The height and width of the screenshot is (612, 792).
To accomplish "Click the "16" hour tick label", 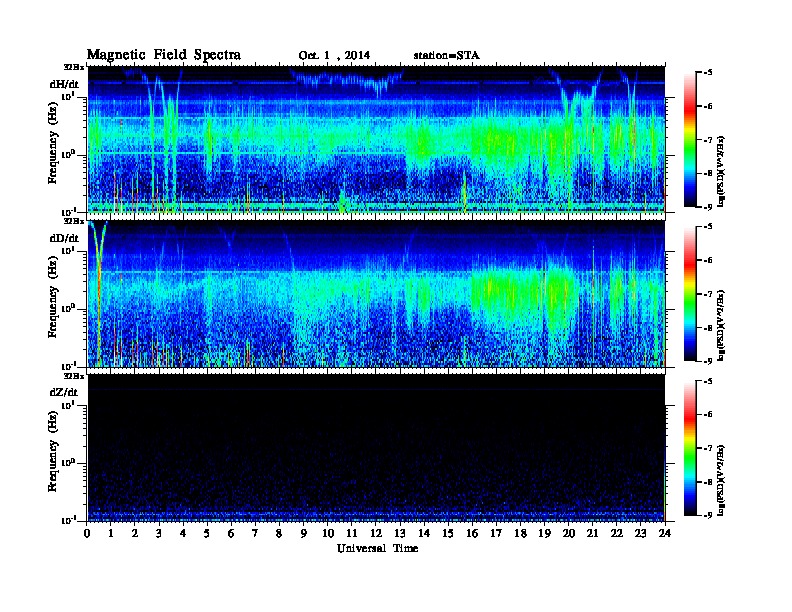I will point(472,534).
